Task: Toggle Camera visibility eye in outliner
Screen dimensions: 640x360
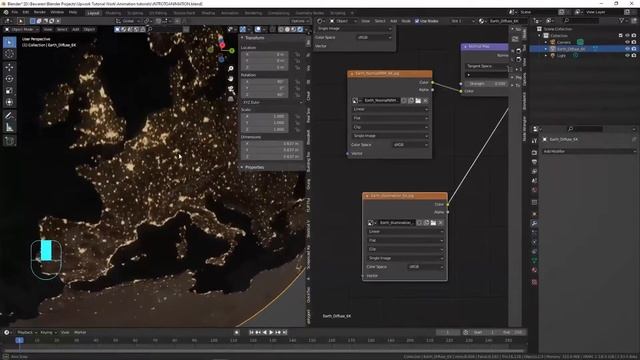Action: (627, 42)
